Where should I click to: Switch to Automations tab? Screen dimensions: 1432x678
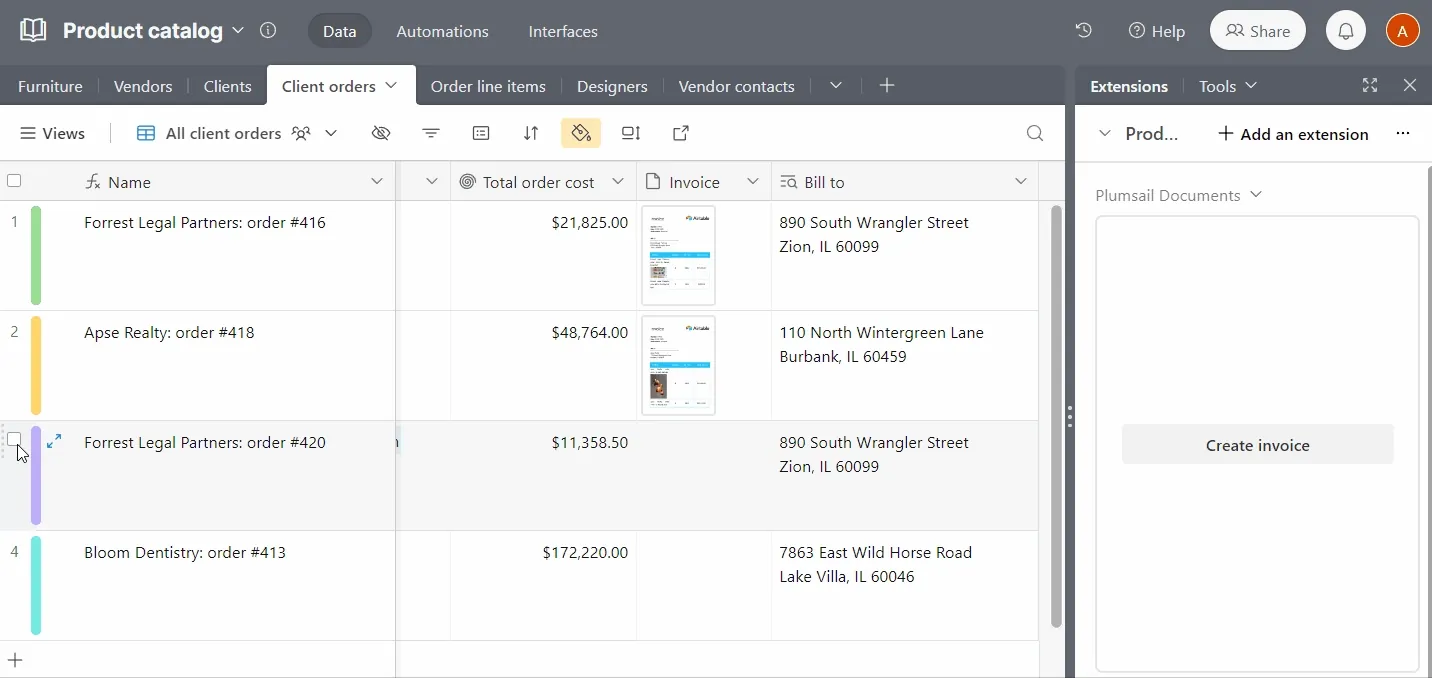442,31
